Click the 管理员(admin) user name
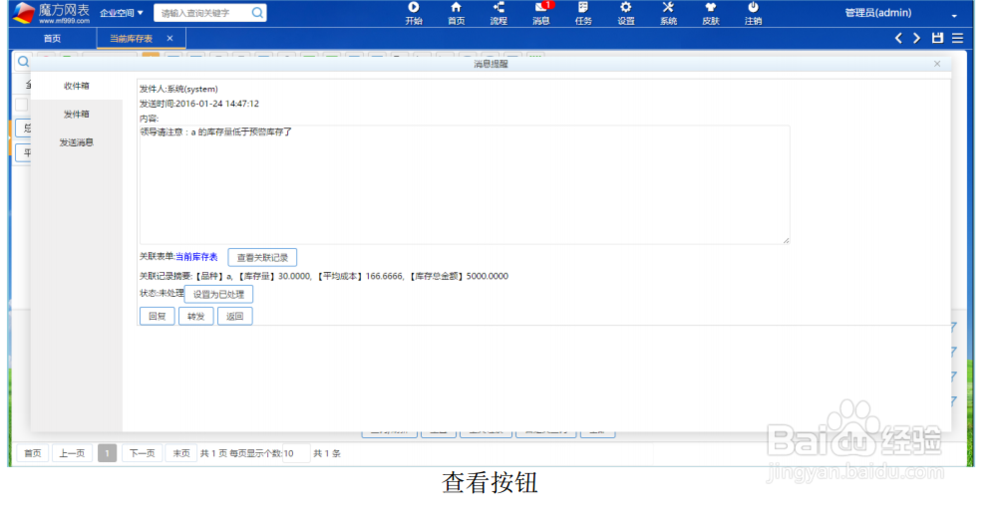This screenshot has width=1000, height=506. click(878, 13)
